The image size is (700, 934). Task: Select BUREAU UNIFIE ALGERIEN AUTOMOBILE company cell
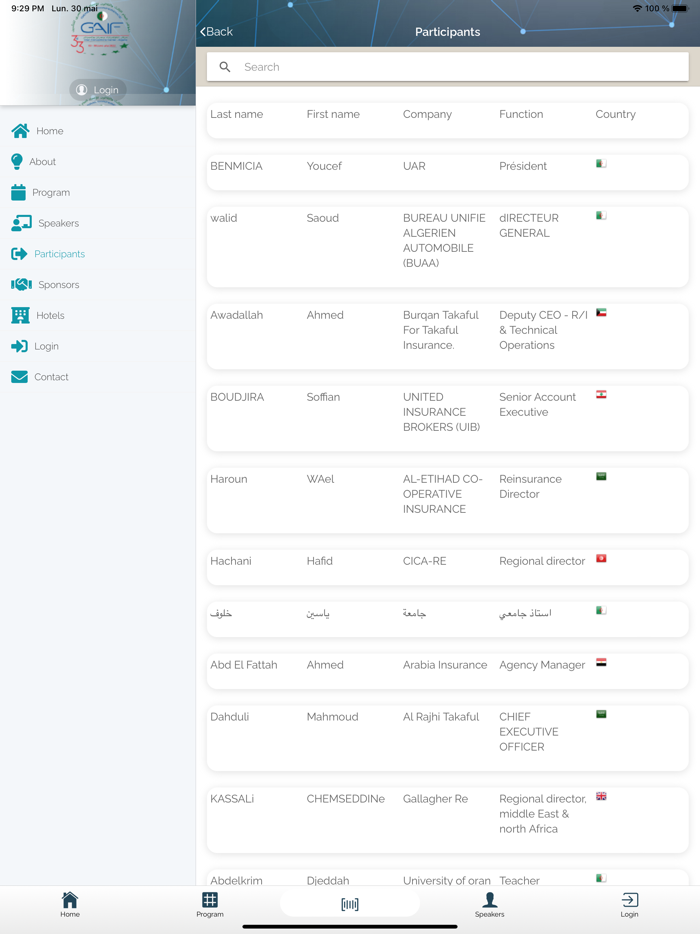[444, 240]
